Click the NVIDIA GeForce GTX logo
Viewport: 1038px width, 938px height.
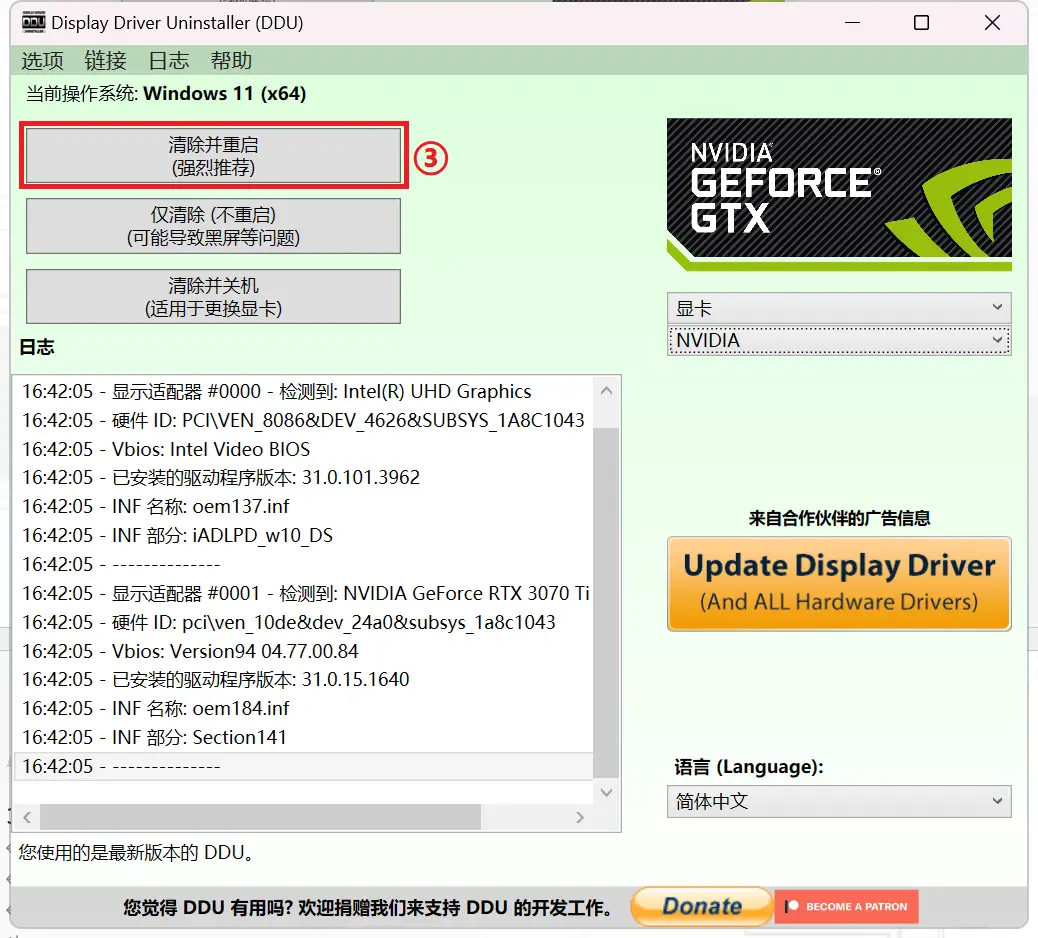(838, 194)
